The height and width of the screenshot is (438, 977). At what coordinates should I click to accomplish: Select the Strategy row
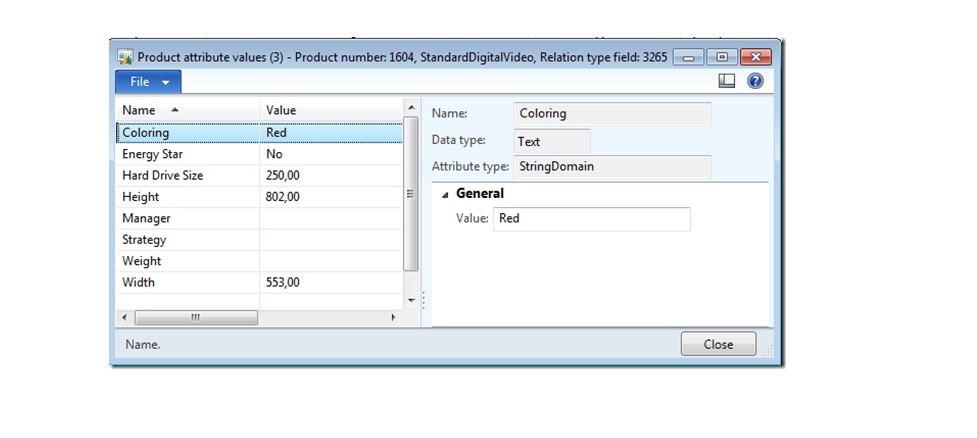(x=259, y=239)
